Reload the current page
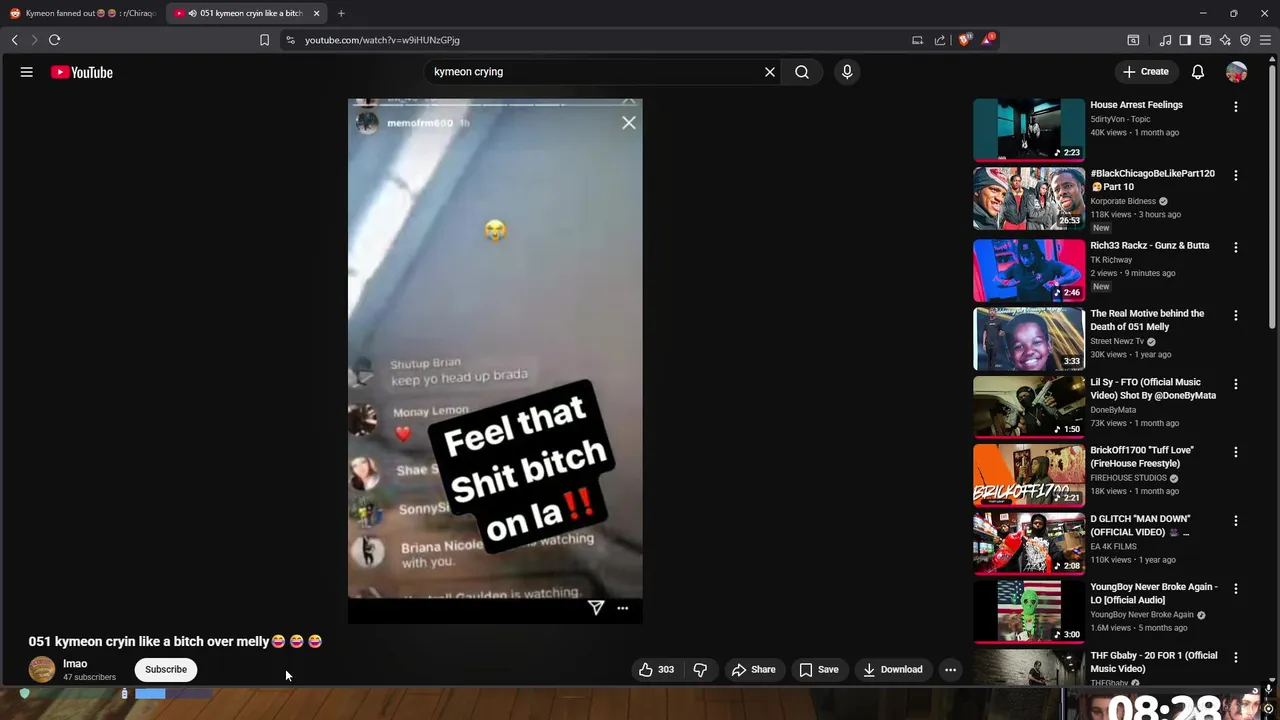Viewport: 1280px width, 720px height. 55,40
